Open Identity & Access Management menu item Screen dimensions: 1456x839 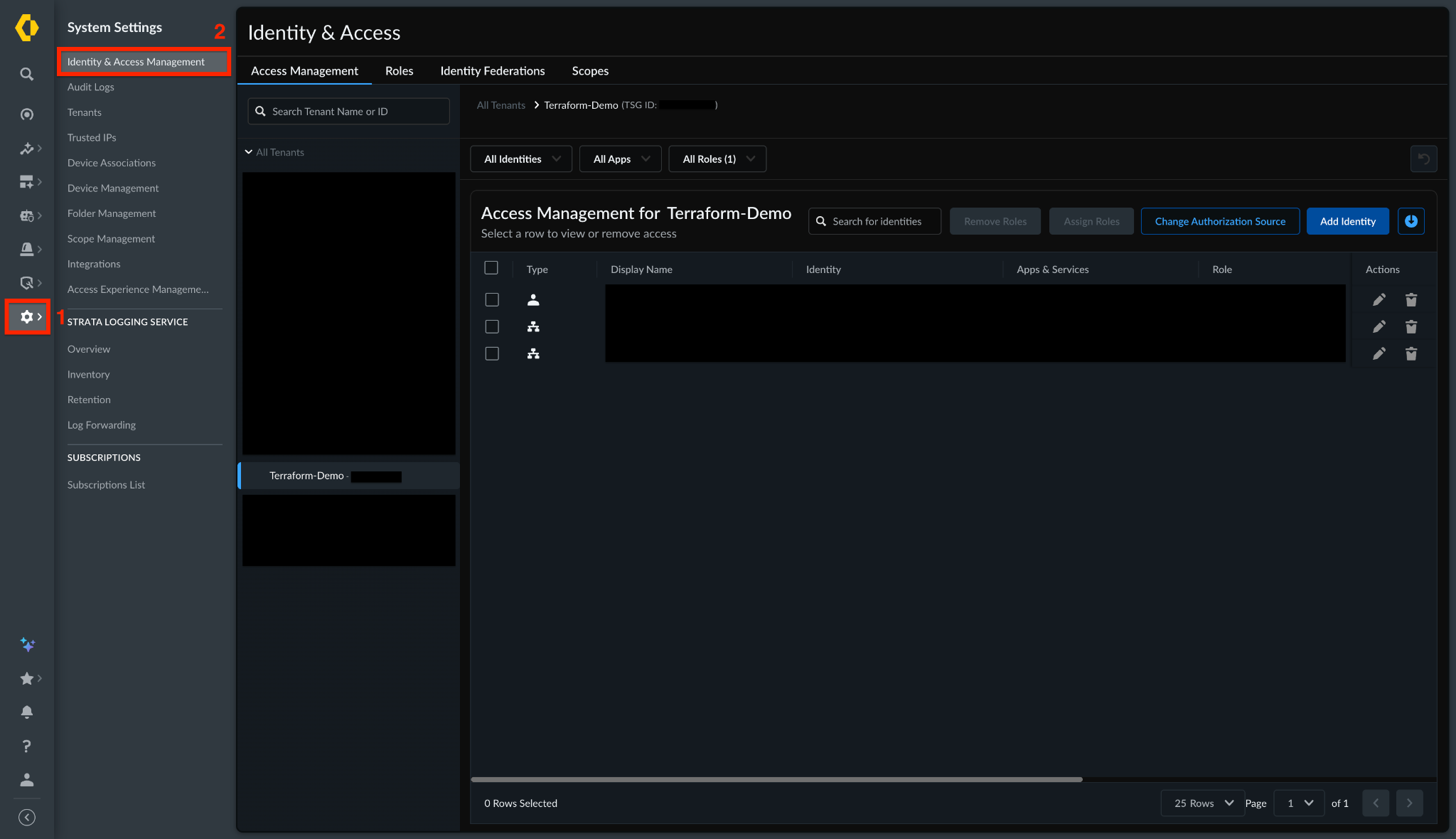(144, 62)
